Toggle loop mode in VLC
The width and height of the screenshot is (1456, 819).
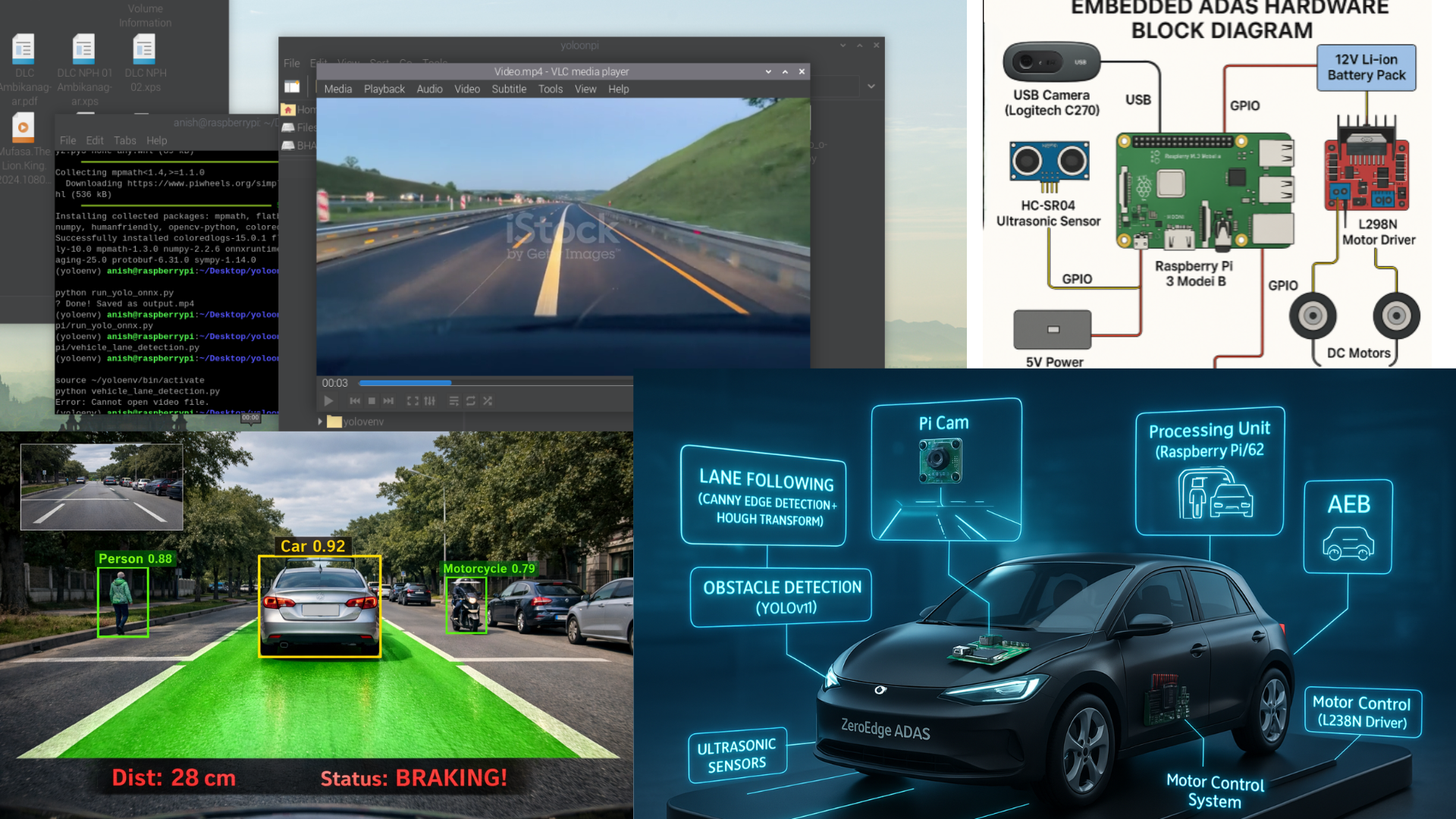click(471, 400)
